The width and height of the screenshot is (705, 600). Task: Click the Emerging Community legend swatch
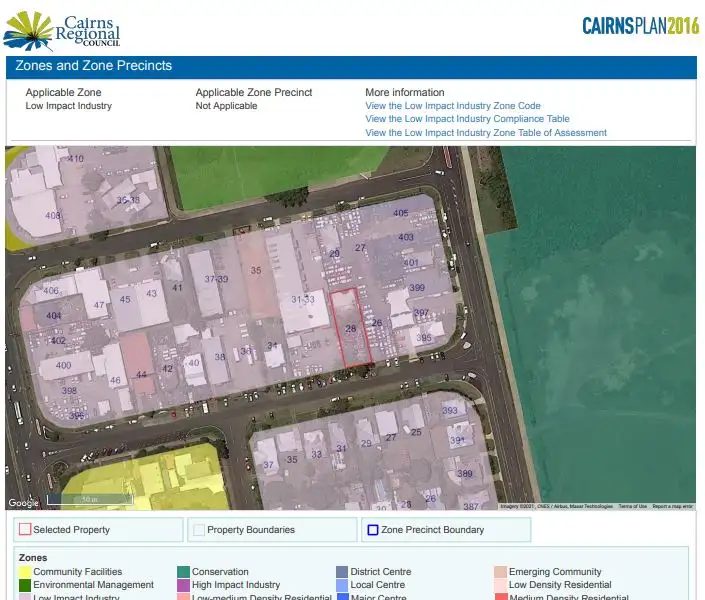pyautogui.click(x=500, y=572)
